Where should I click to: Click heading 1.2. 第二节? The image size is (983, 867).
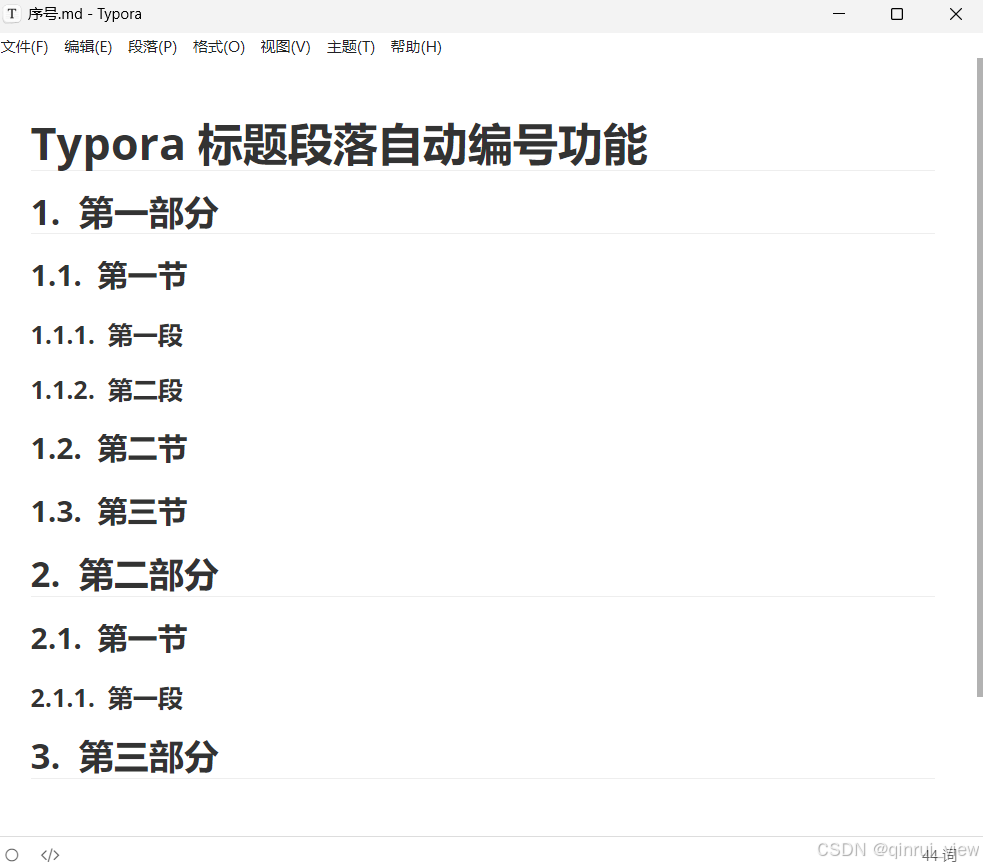tap(109, 449)
